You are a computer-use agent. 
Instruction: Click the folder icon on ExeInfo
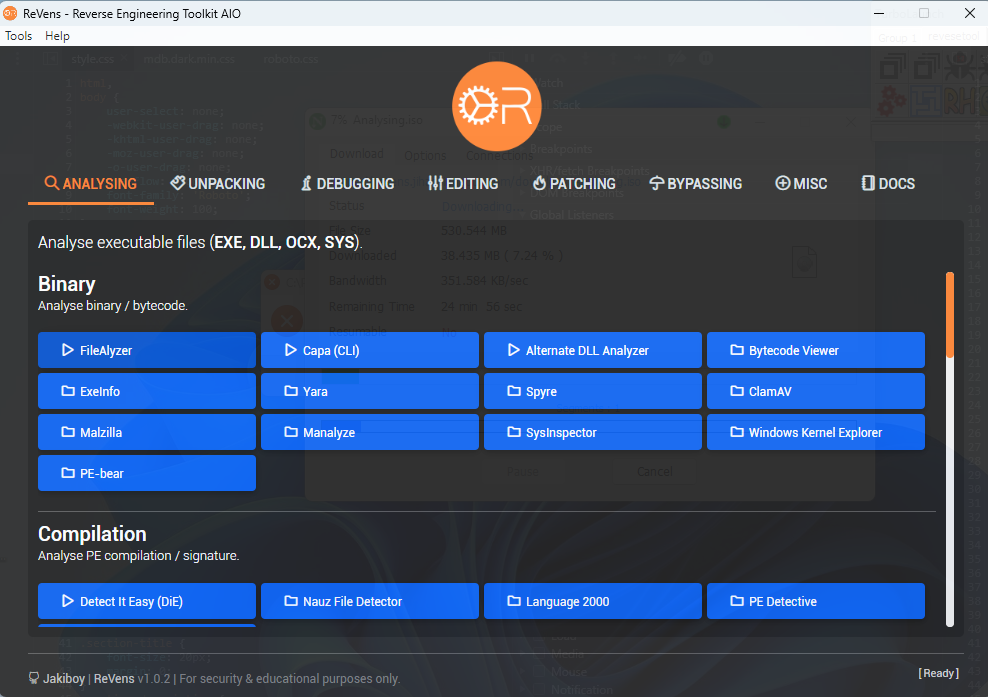click(x=68, y=391)
